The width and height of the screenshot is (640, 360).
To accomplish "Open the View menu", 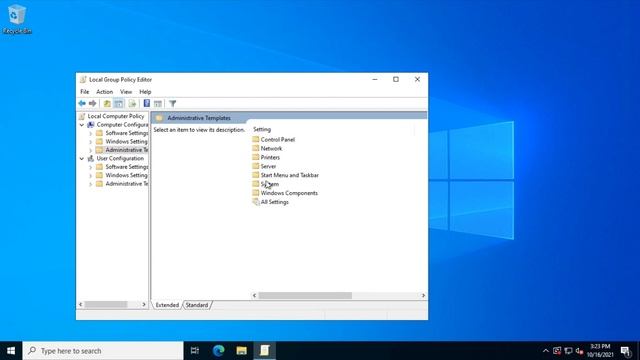I will tap(126, 92).
